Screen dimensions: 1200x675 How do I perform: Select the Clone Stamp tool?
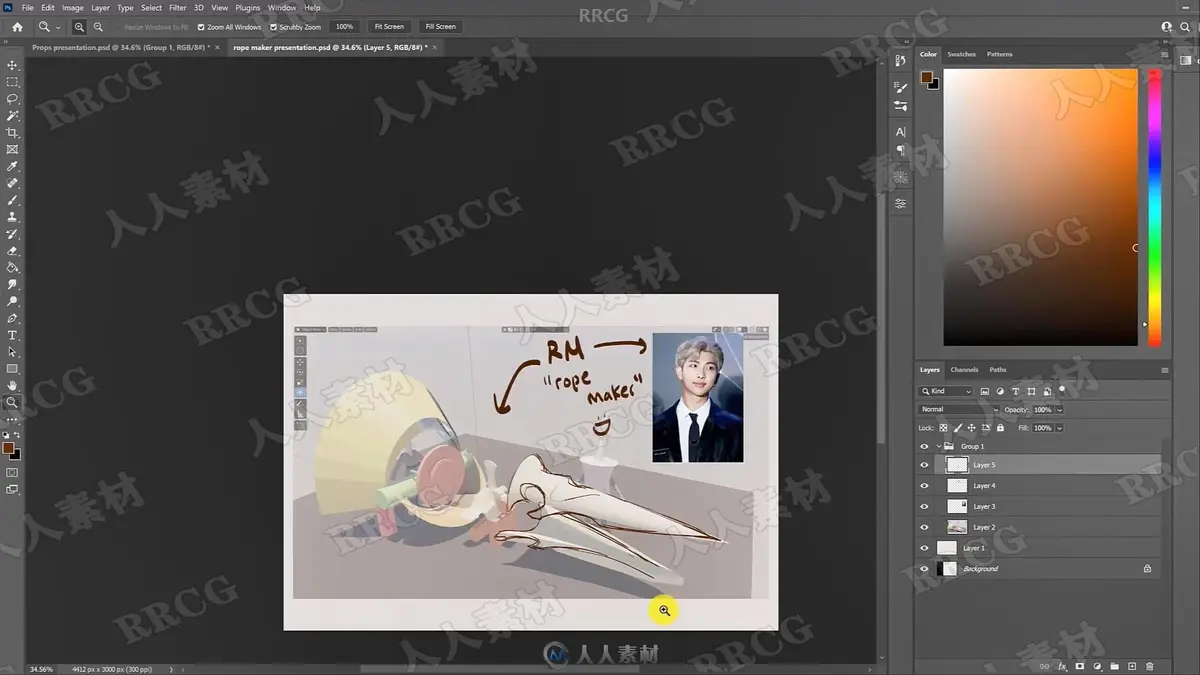coord(13,217)
